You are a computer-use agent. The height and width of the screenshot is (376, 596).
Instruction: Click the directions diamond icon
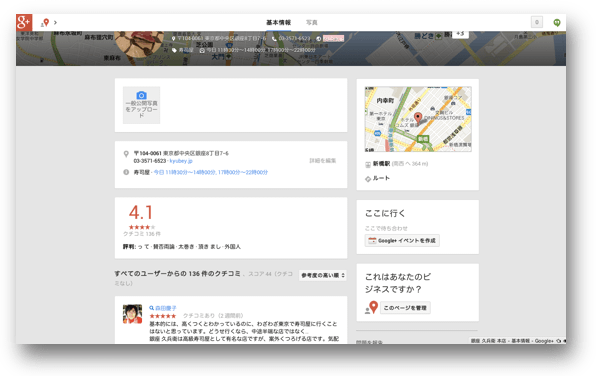(368, 179)
